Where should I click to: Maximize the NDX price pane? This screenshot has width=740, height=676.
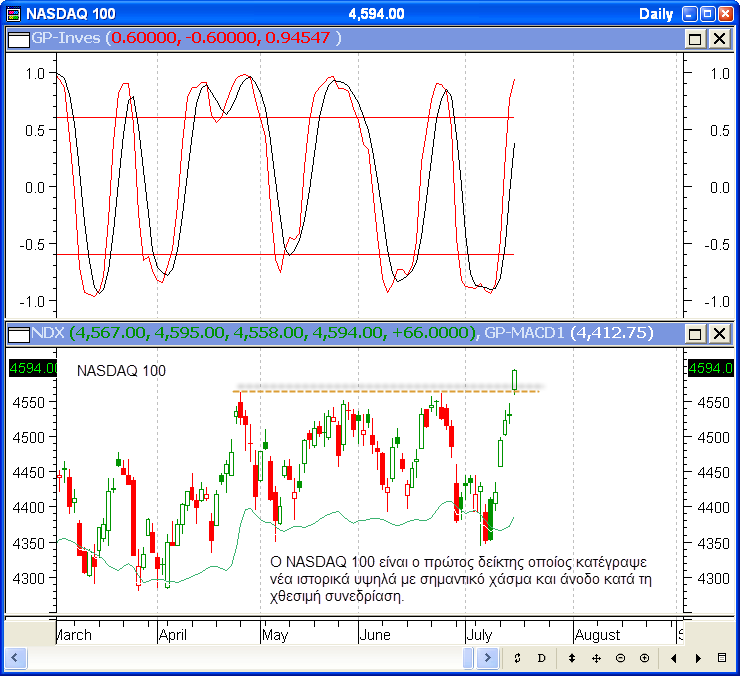[695, 334]
